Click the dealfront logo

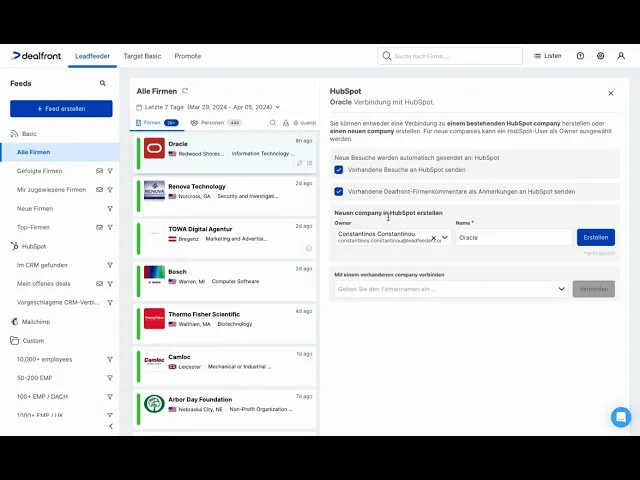tap(36, 56)
